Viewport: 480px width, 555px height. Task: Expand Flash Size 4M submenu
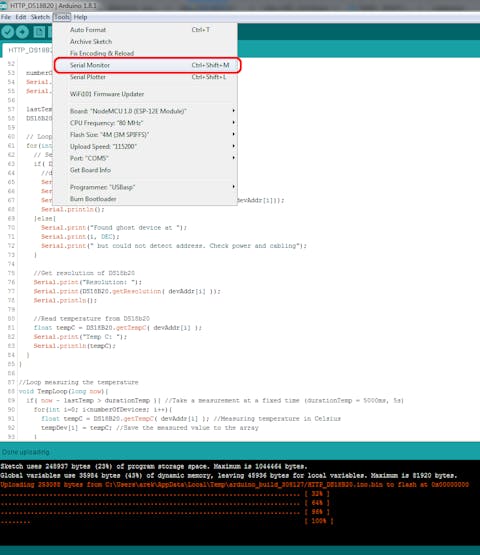click(x=145, y=135)
